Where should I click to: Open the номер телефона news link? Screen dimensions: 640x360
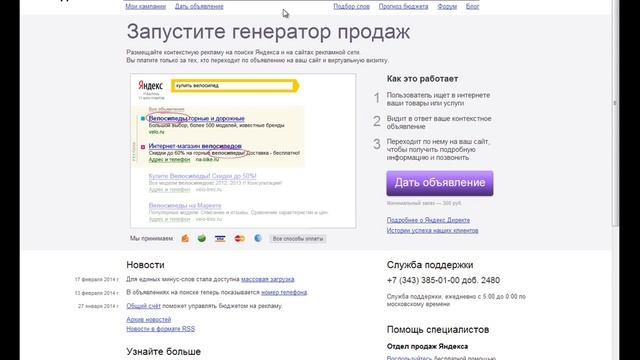click(284, 292)
